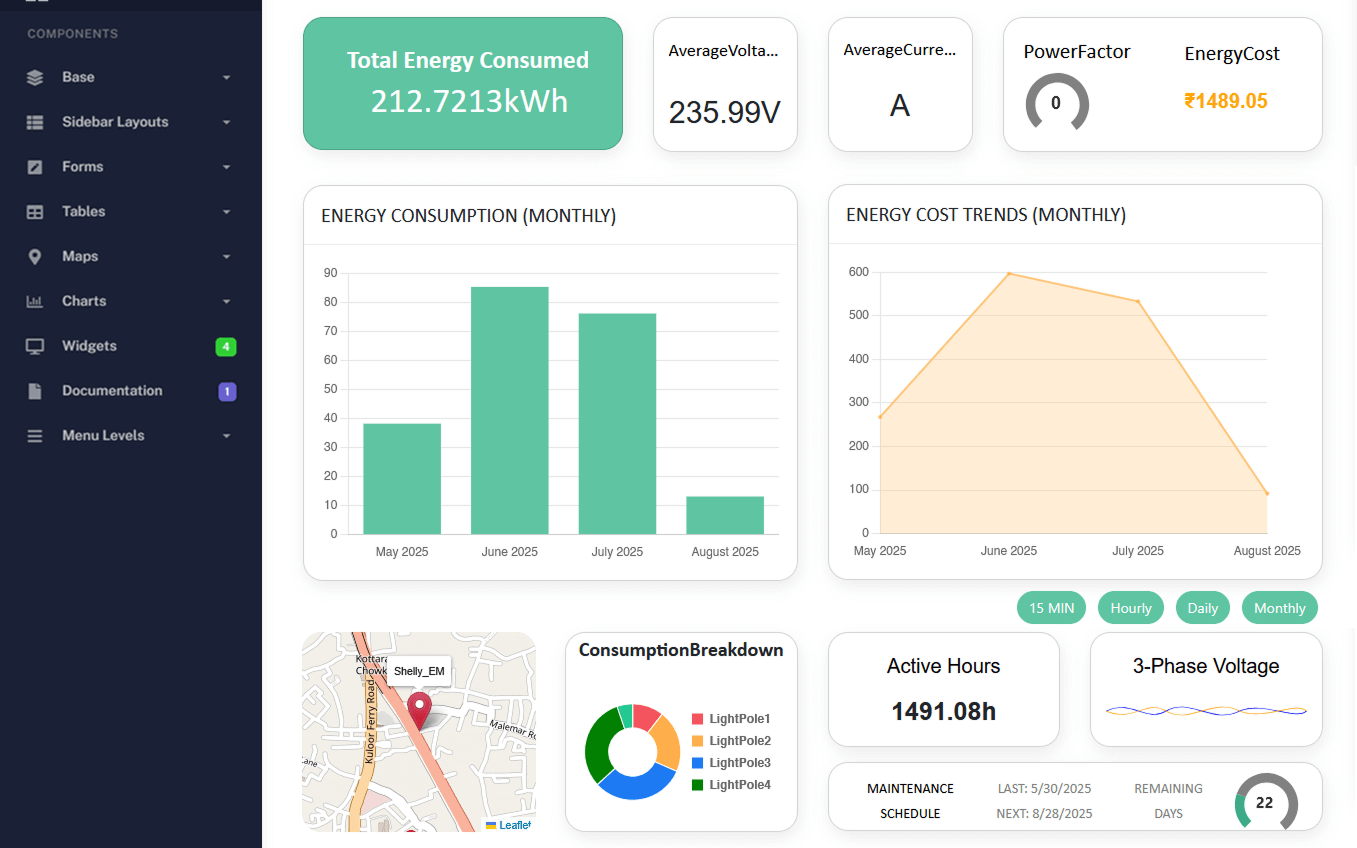The height and width of the screenshot is (848, 1357).
Task: Toggle the Daily view option
Action: click(x=1202, y=607)
